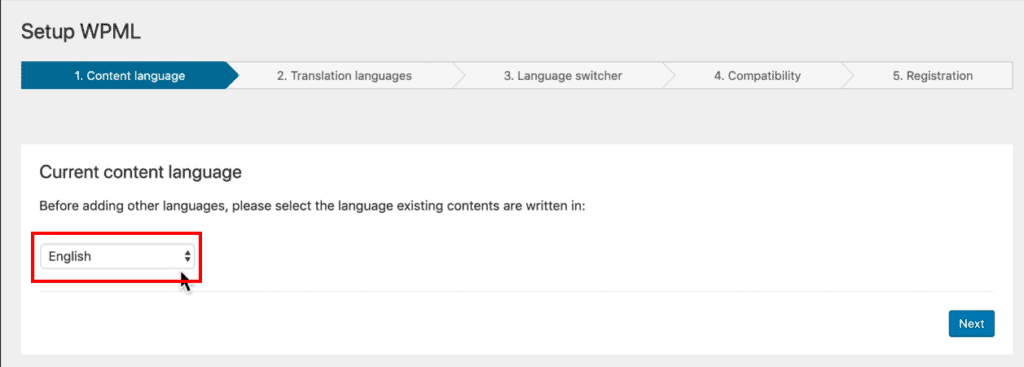Go to 2. Translation languages step

[344, 76]
